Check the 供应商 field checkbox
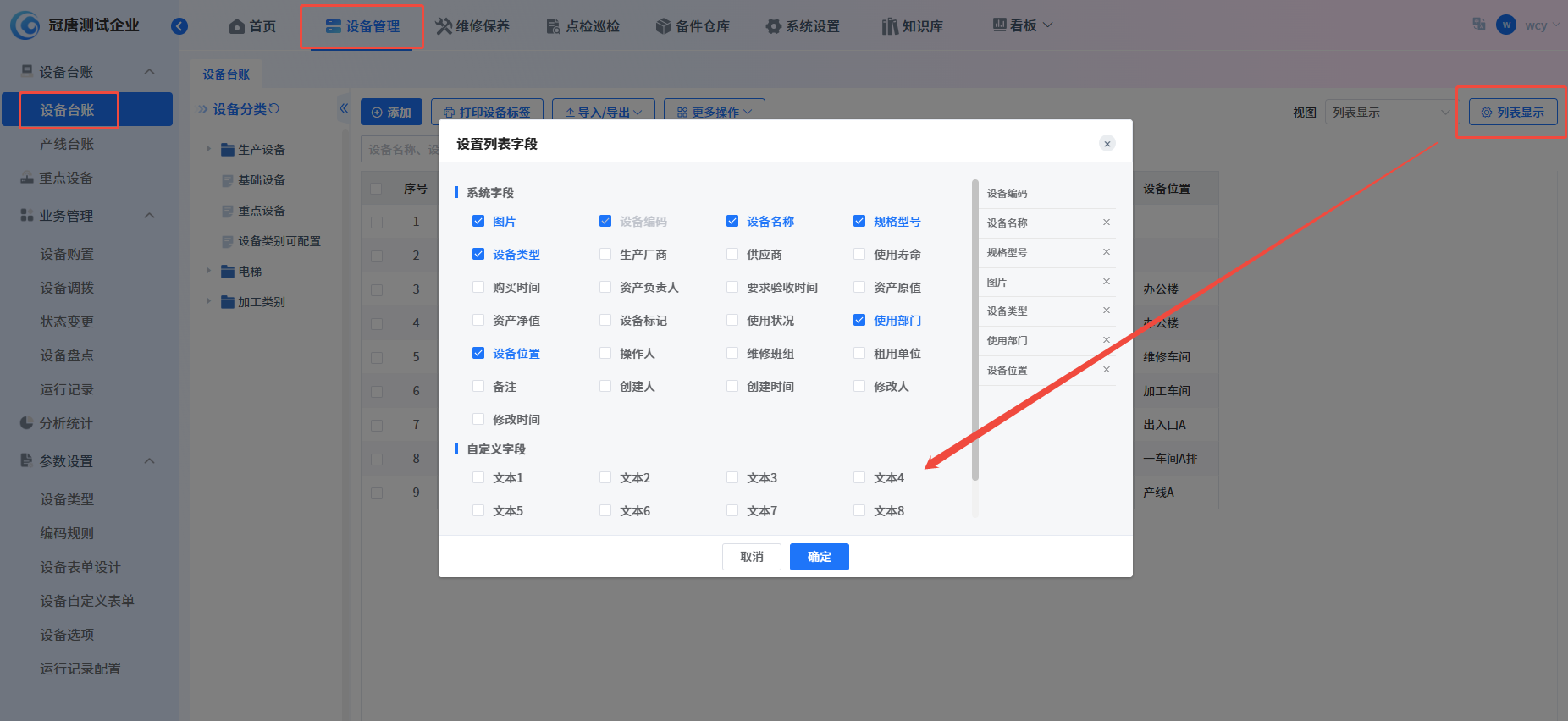The height and width of the screenshot is (721, 1568). pyautogui.click(x=732, y=255)
